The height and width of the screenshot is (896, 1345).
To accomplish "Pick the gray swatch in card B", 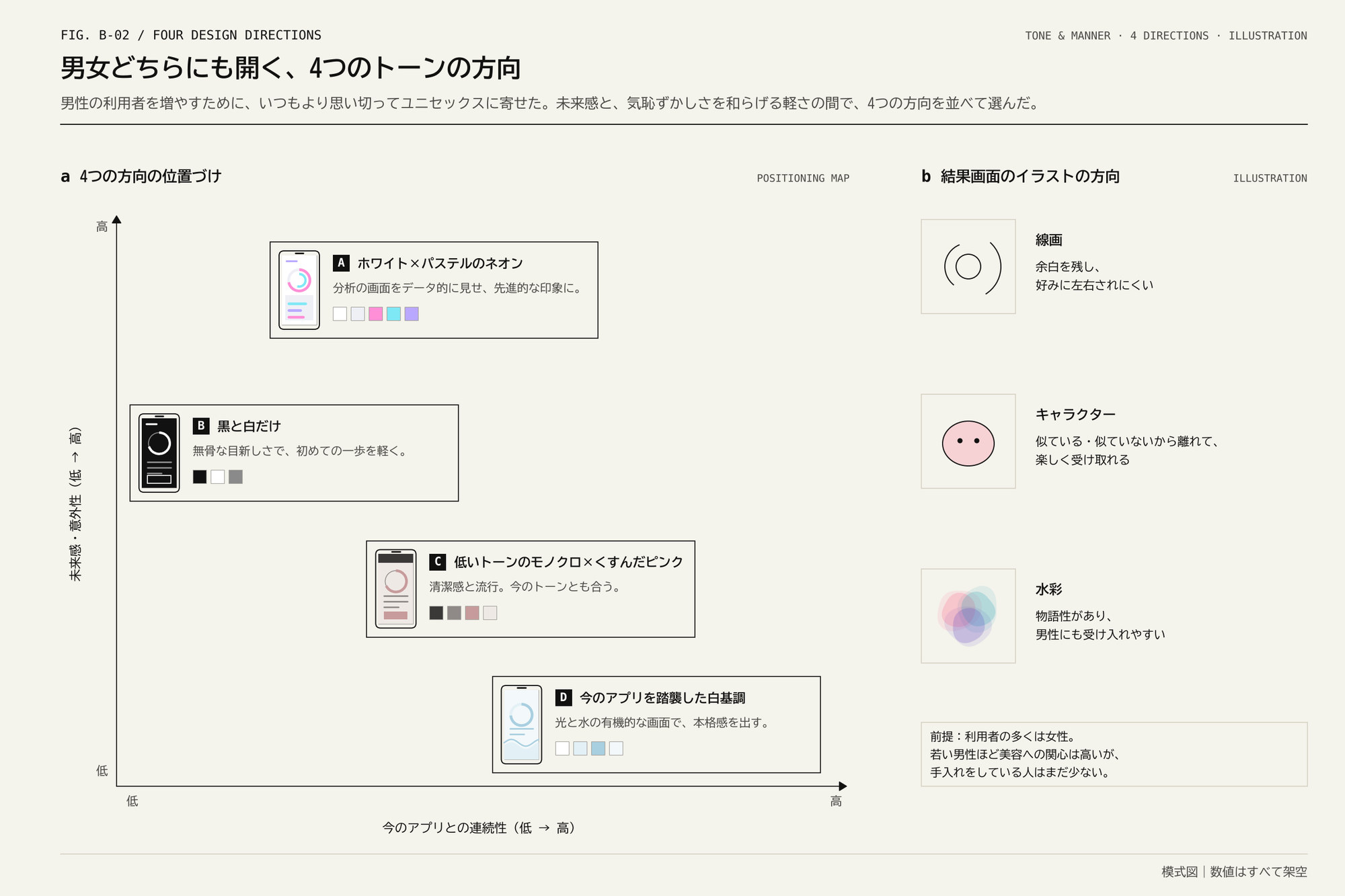I will click(235, 477).
